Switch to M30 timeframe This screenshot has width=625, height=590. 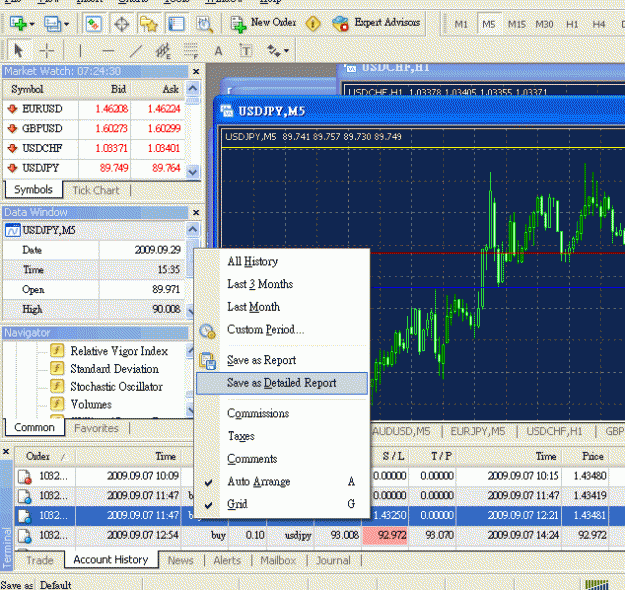[x=544, y=24]
